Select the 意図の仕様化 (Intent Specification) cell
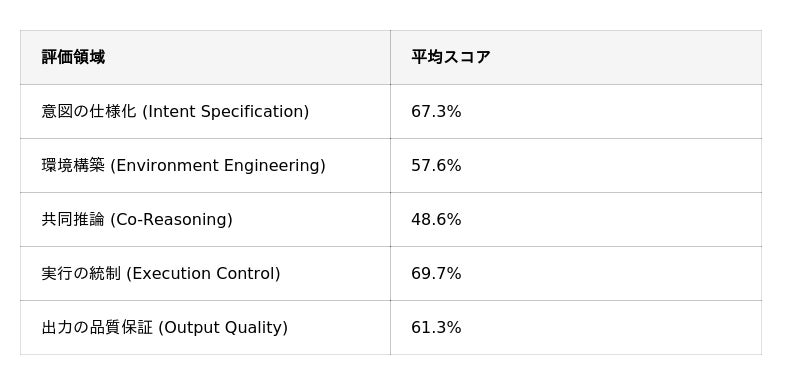The width and height of the screenshot is (800, 385). (x=205, y=111)
